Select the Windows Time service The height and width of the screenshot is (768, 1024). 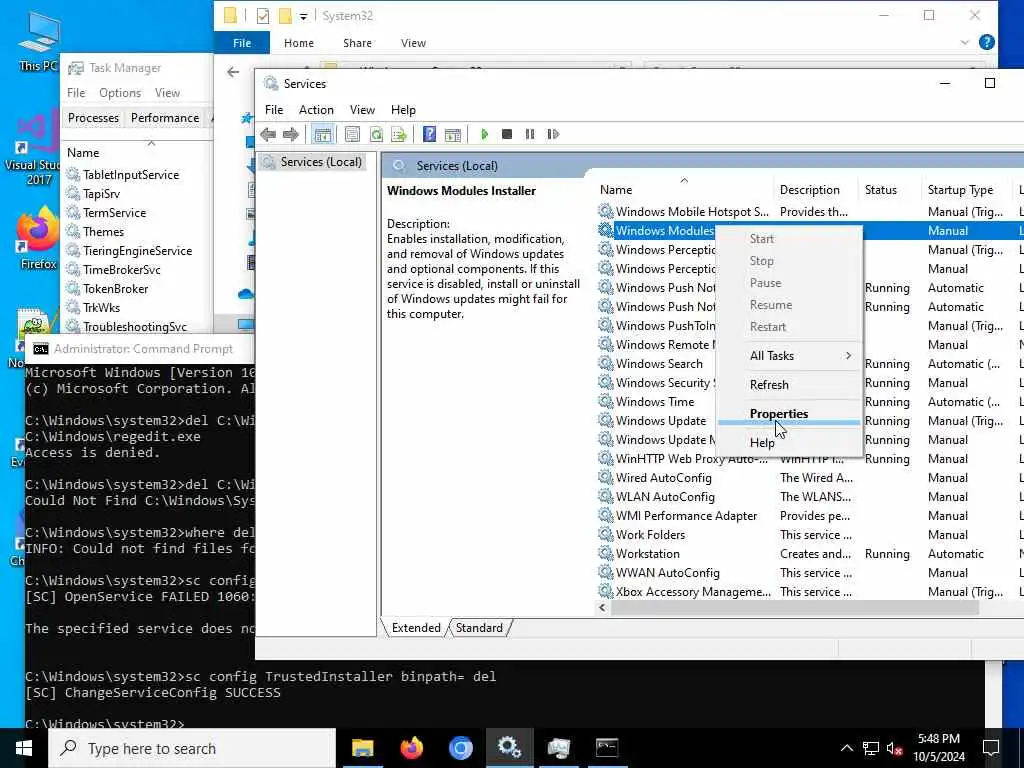tap(655, 402)
